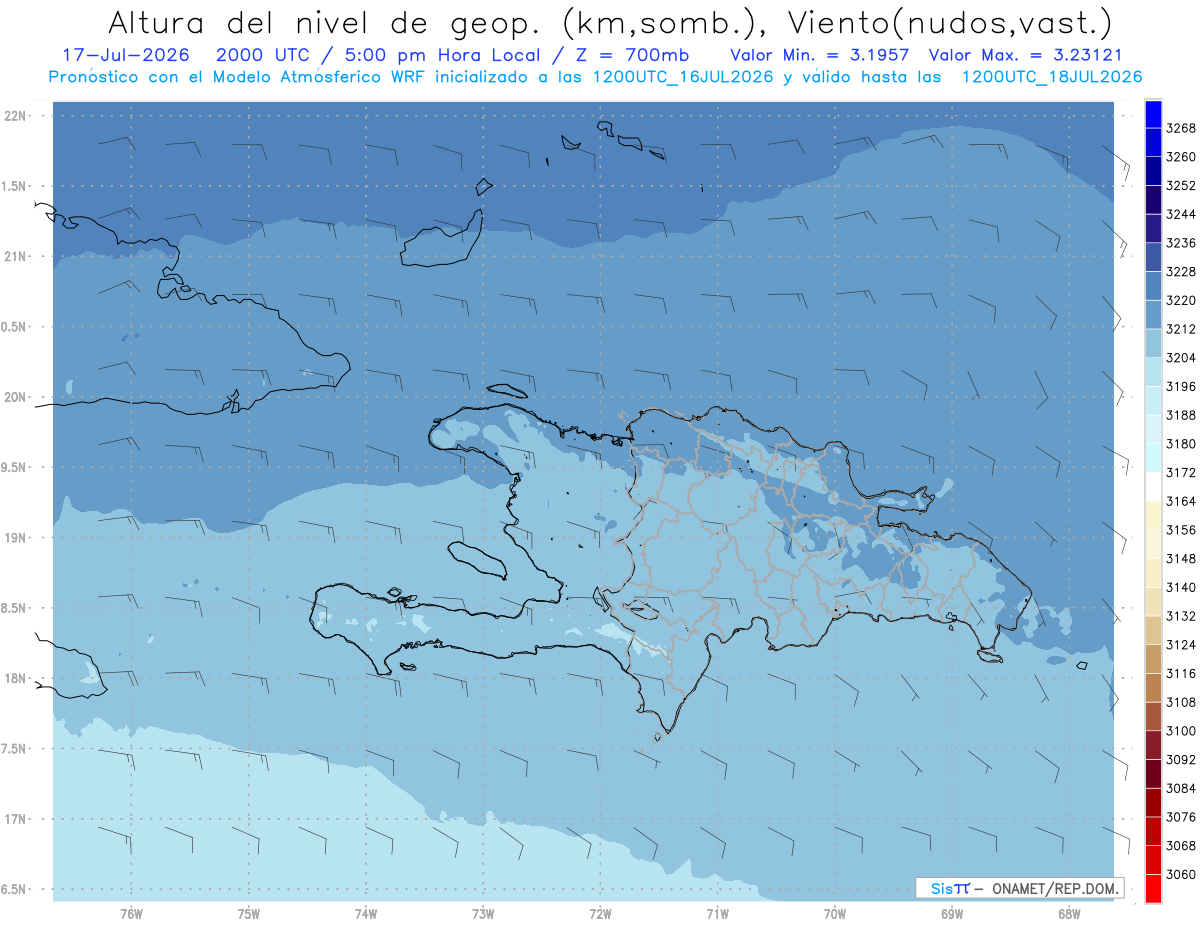Click the chart title 'Altura del nivel de geop.'

coord(323,22)
